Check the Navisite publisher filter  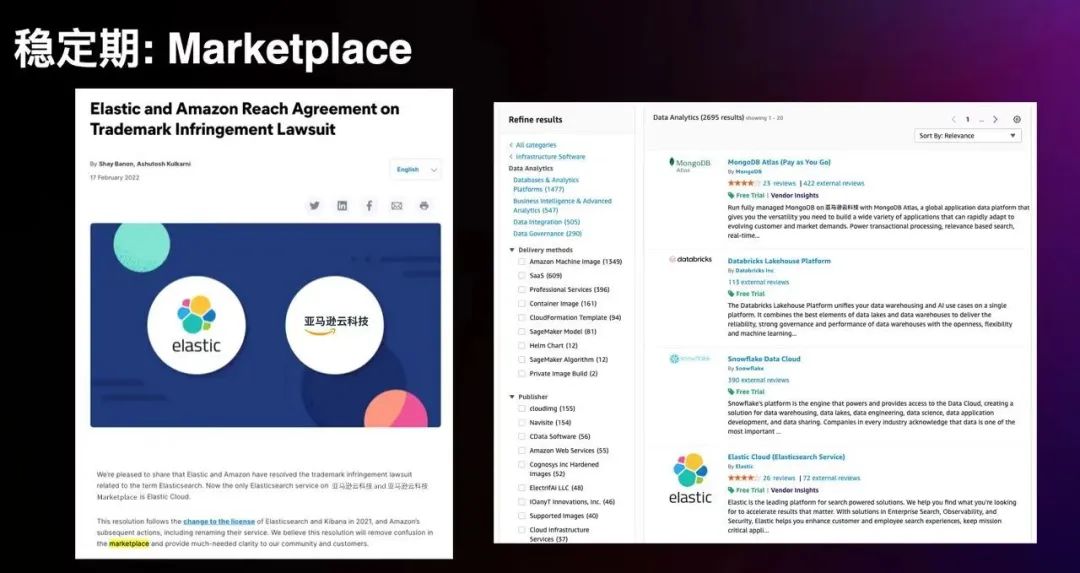[x=522, y=422]
